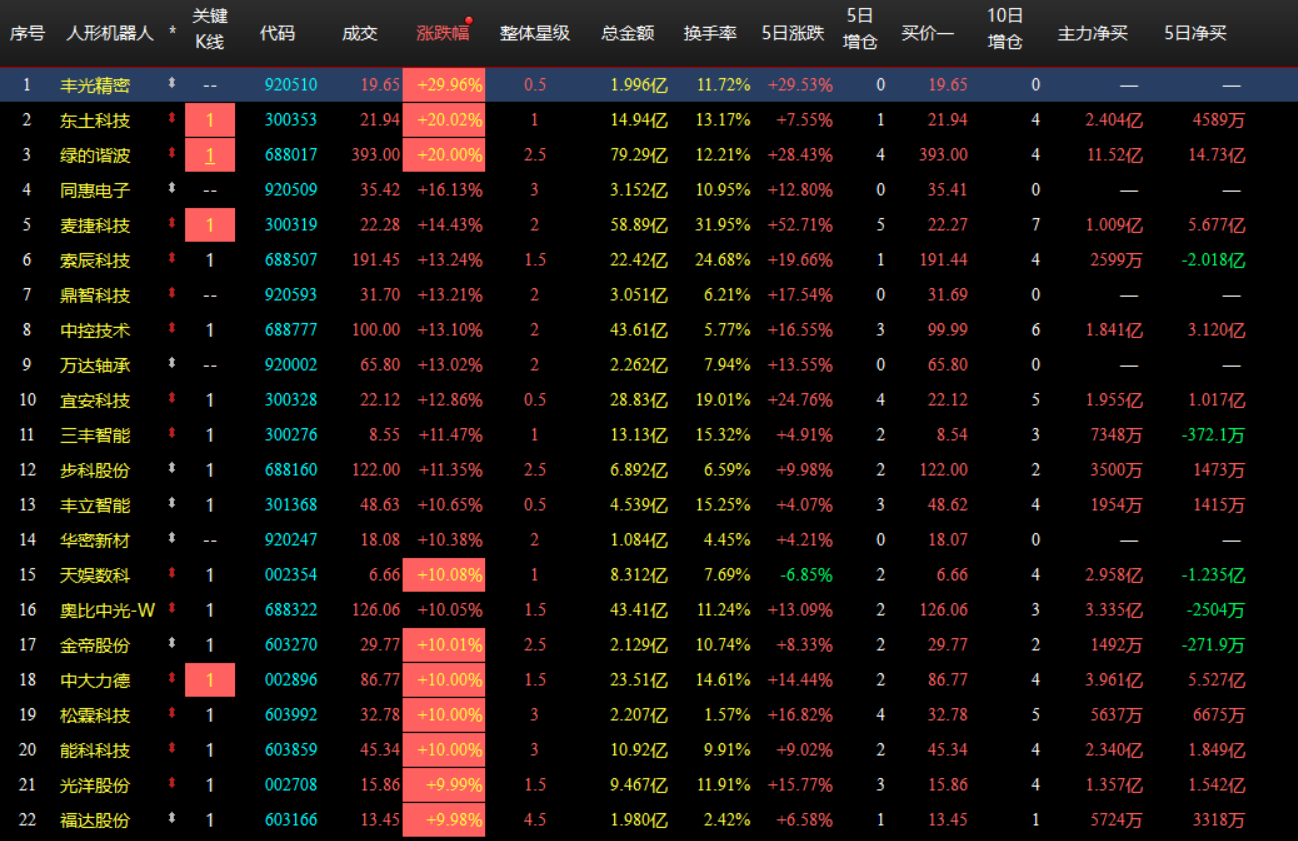Click the 人形机器人 column header
This screenshot has width=1298, height=841.
tap(110, 33)
